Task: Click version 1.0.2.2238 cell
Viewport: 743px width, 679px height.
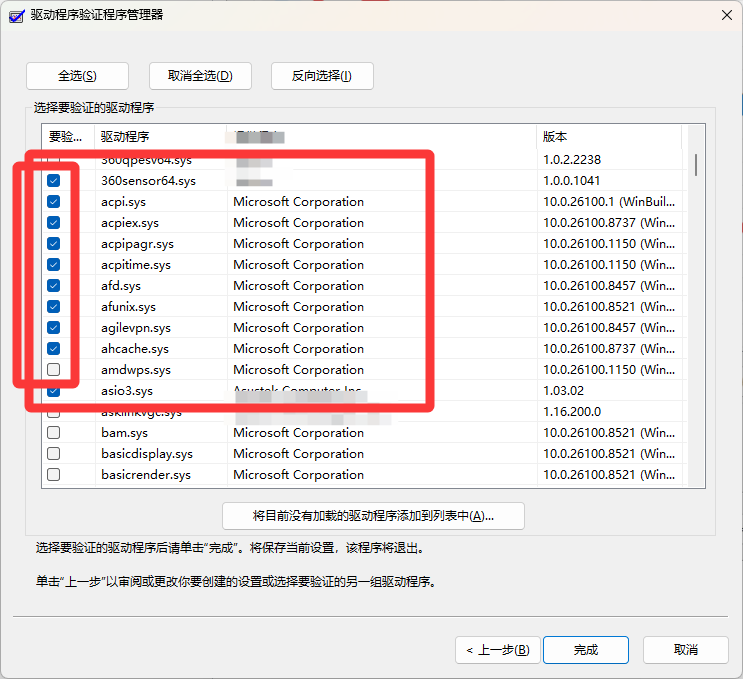Action: (x=572, y=160)
